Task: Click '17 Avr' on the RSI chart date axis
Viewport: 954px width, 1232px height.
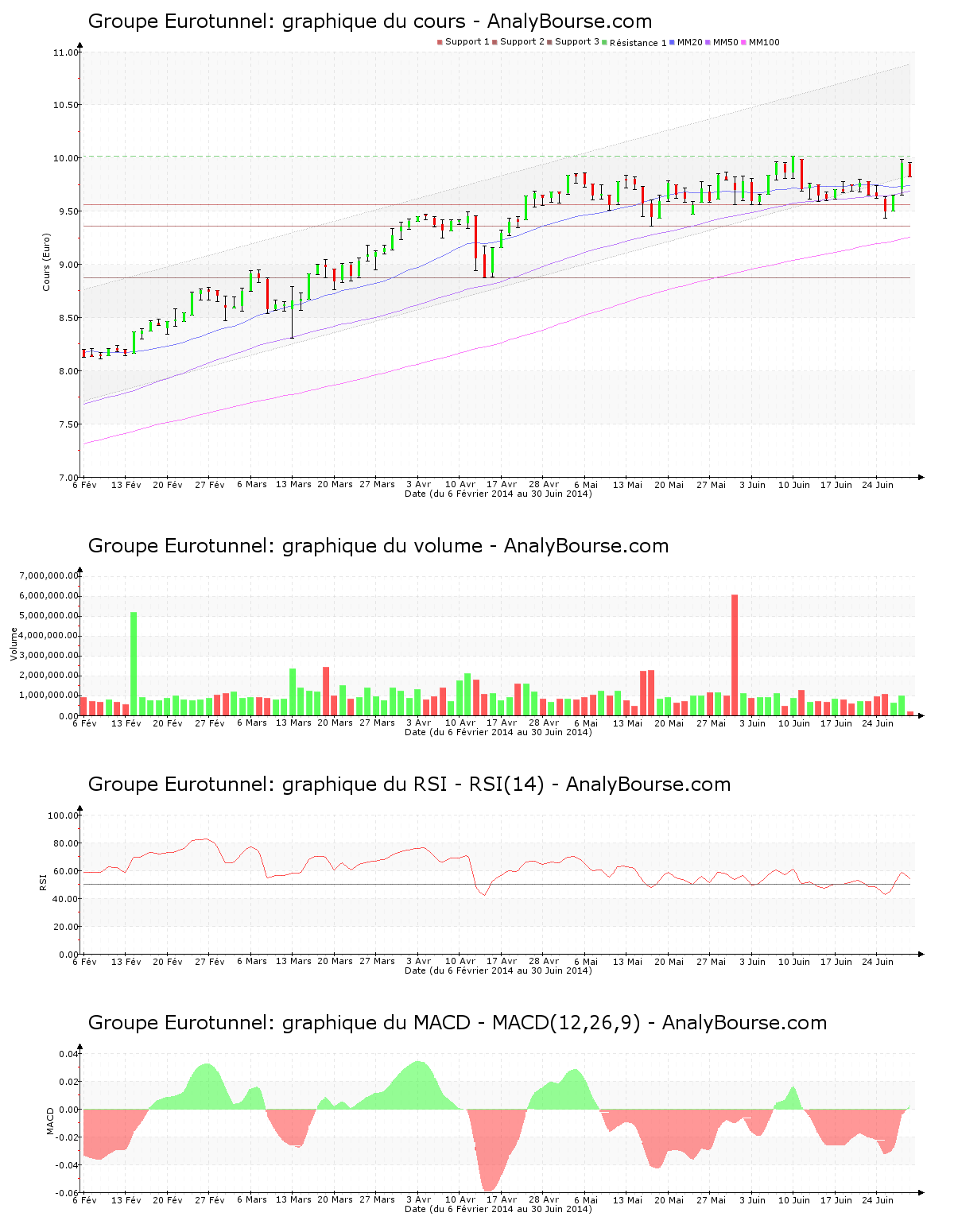Action: tap(502, 961)
